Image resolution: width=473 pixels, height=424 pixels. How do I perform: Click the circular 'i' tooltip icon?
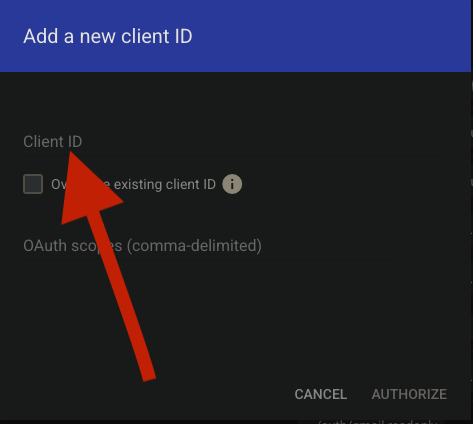[232, 184]
